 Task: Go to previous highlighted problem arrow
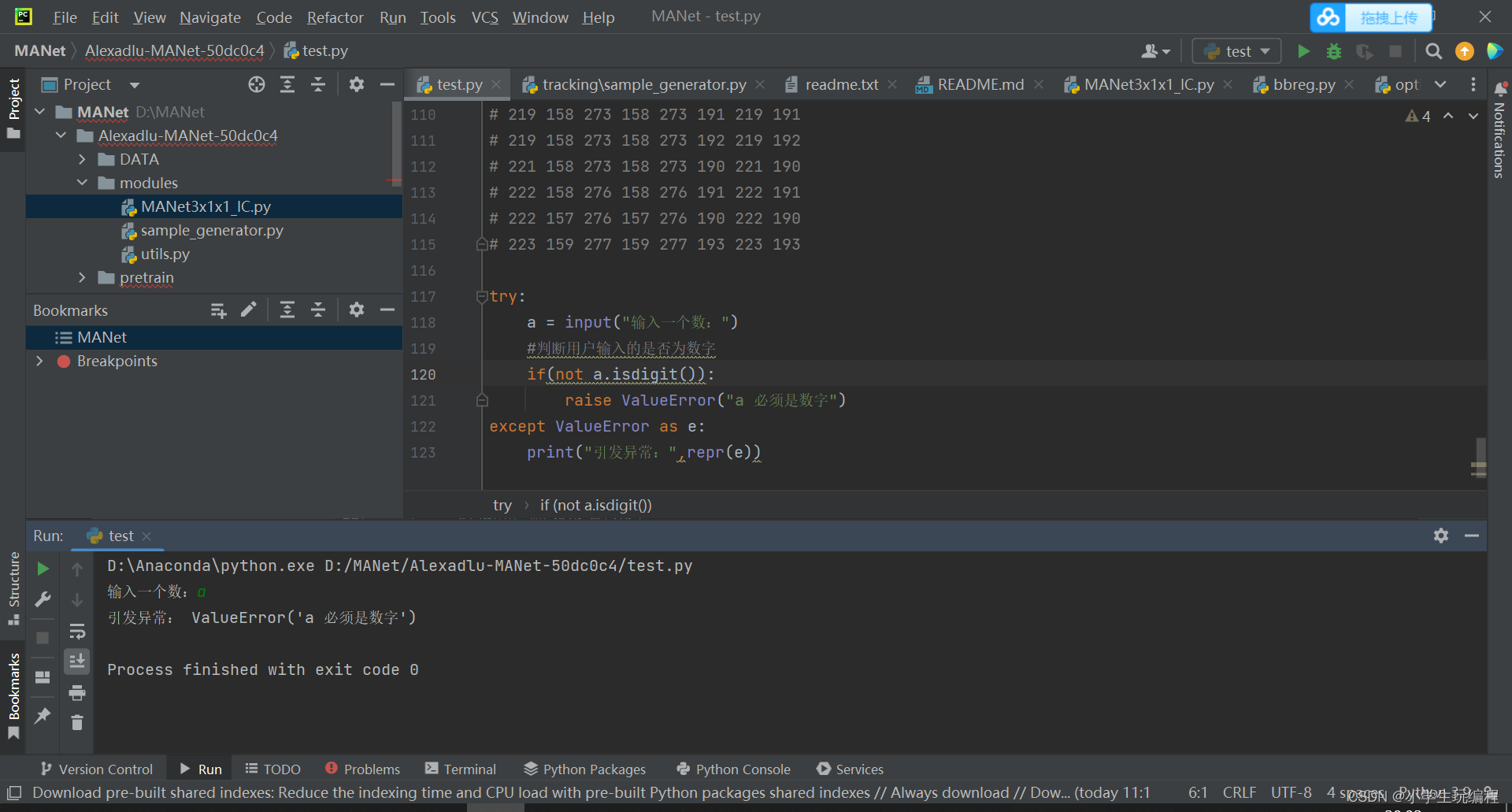click(1448, 116)
